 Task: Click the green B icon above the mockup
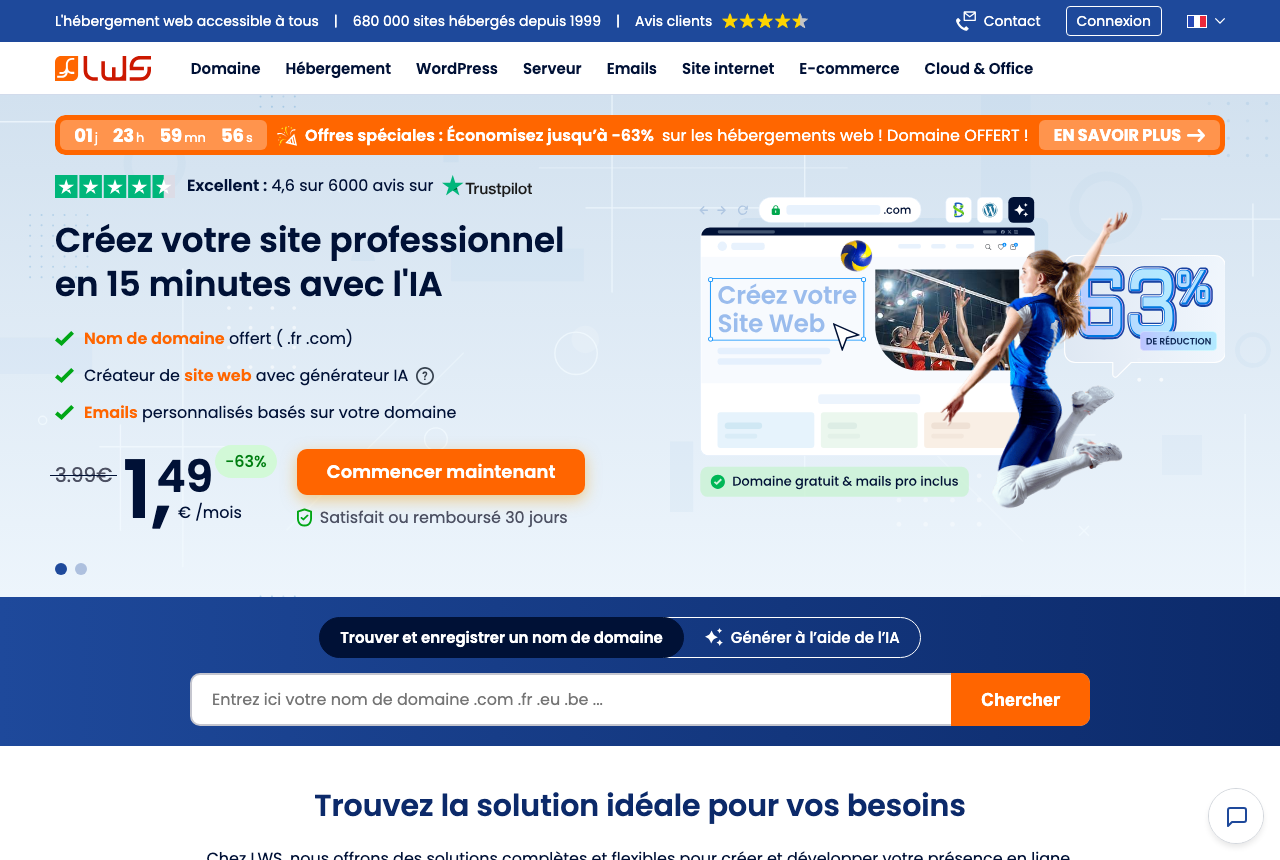click(x=958, y=210)
